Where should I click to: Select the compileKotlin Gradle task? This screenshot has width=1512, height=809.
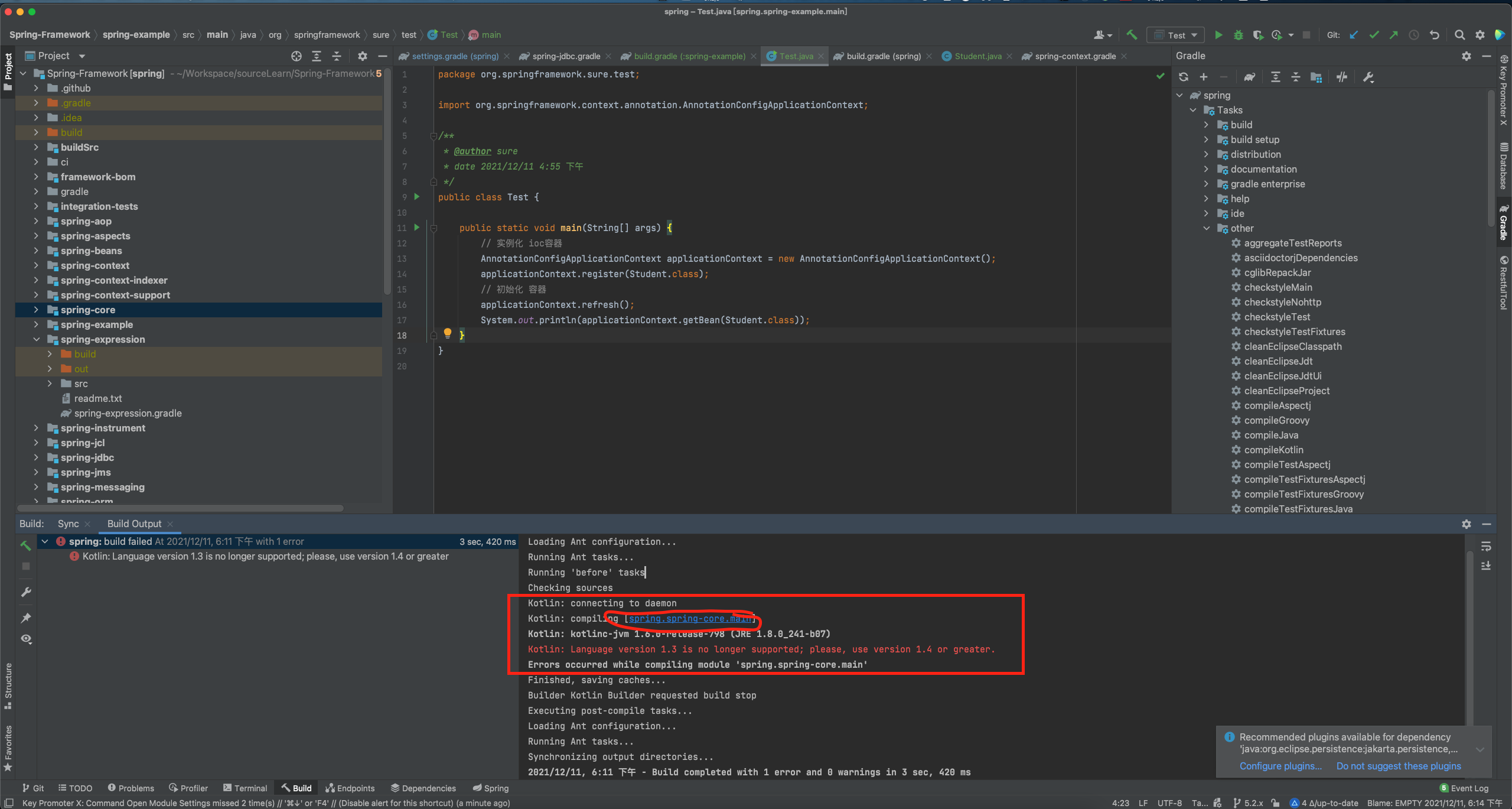point(1273,450)
